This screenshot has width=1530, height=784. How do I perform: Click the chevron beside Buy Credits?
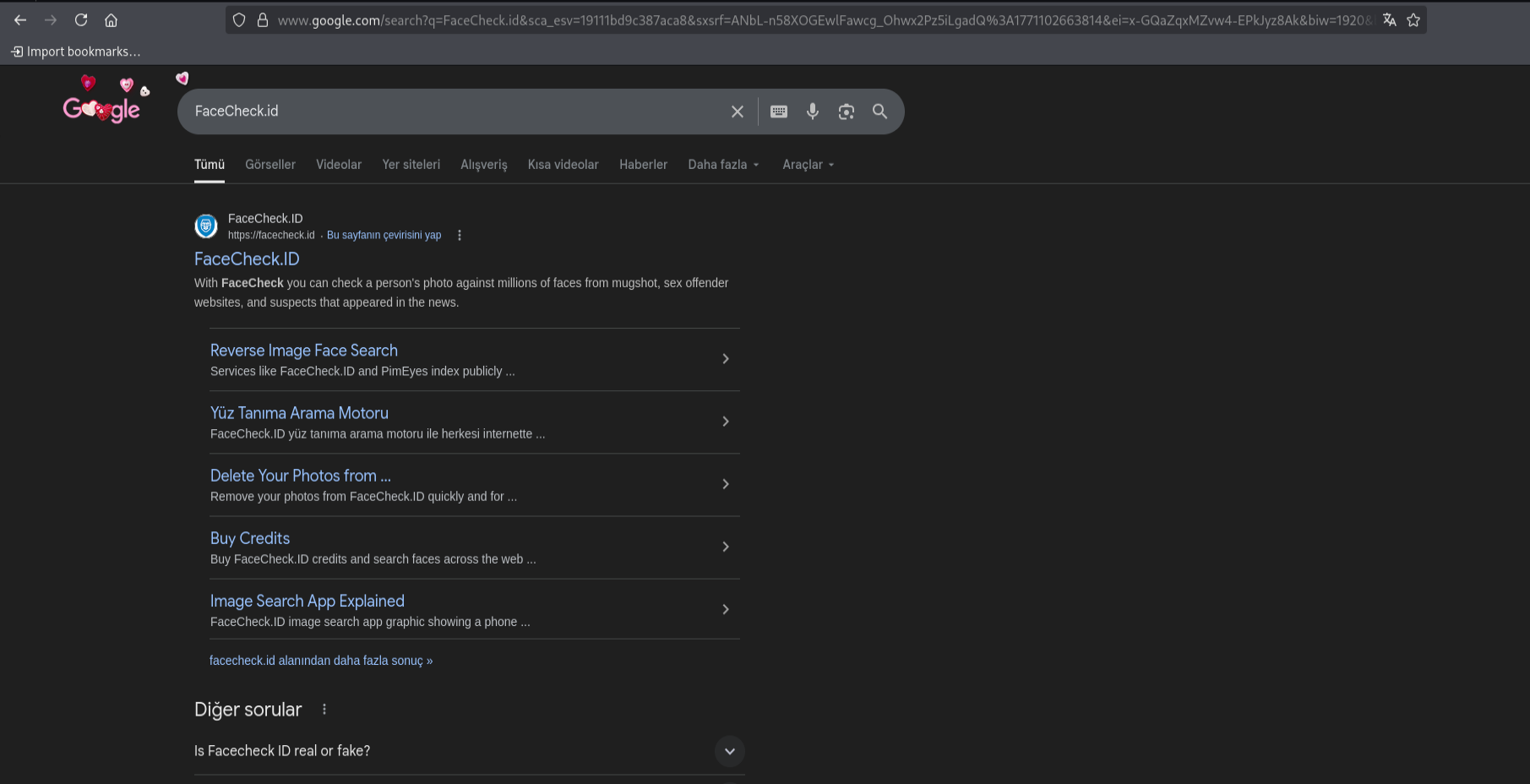(x=726, y=547)
